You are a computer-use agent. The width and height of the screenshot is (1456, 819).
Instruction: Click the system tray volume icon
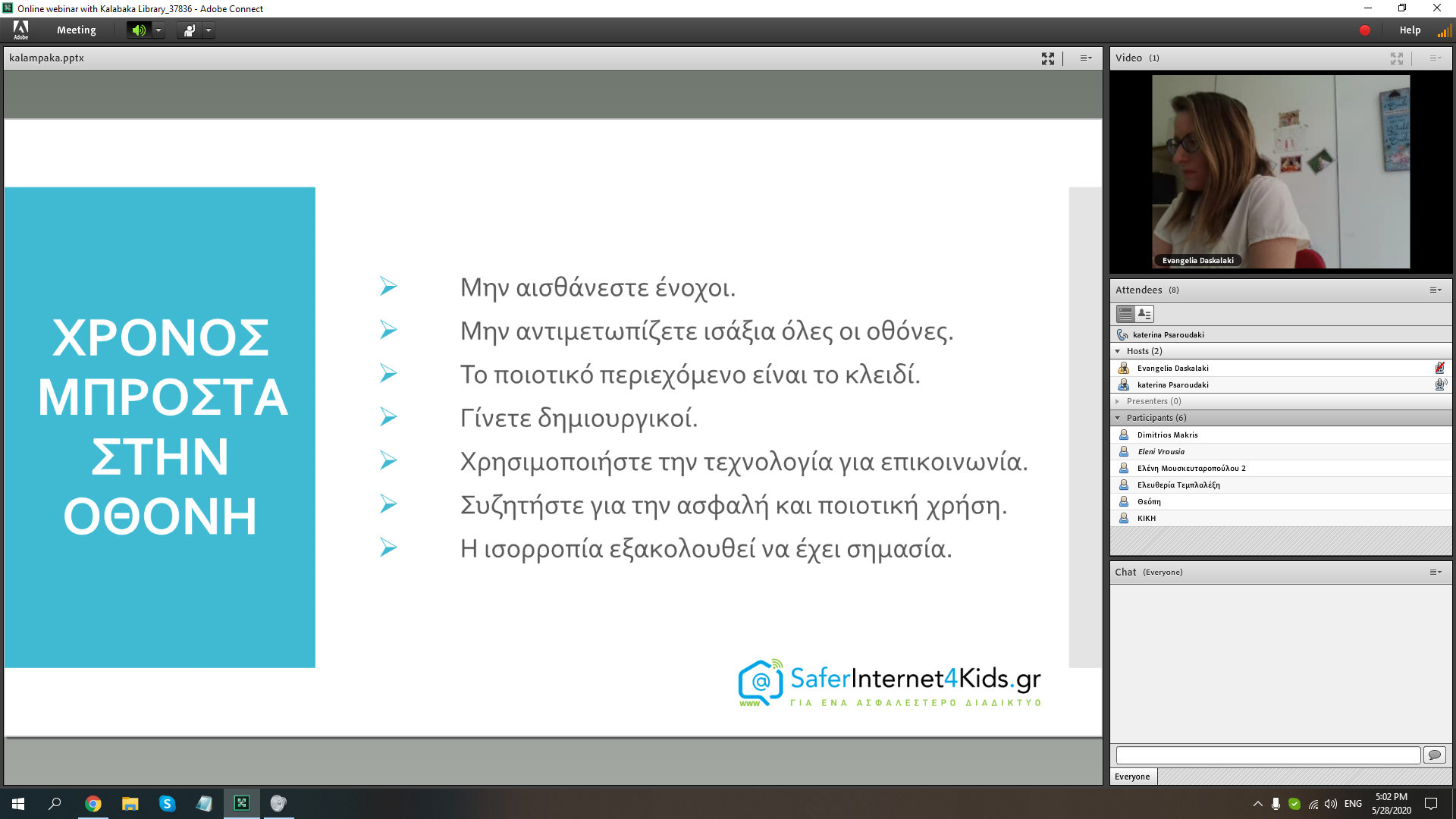pos(1331,804)
